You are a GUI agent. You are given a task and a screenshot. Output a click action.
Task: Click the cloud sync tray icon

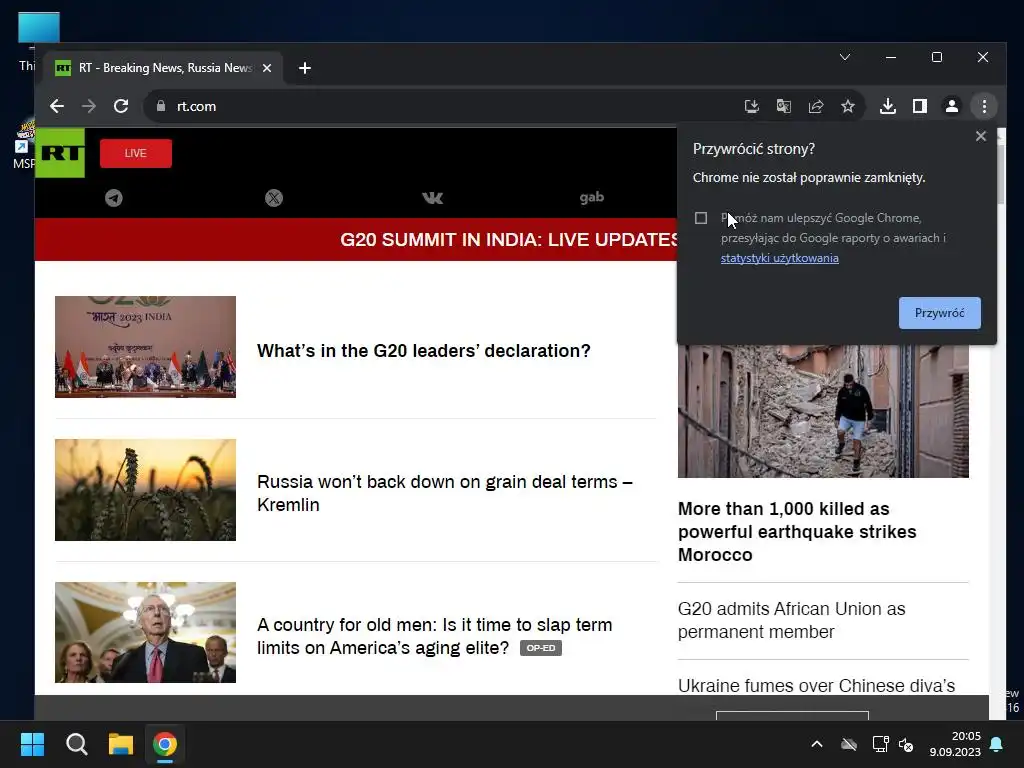tap(848, 744)
